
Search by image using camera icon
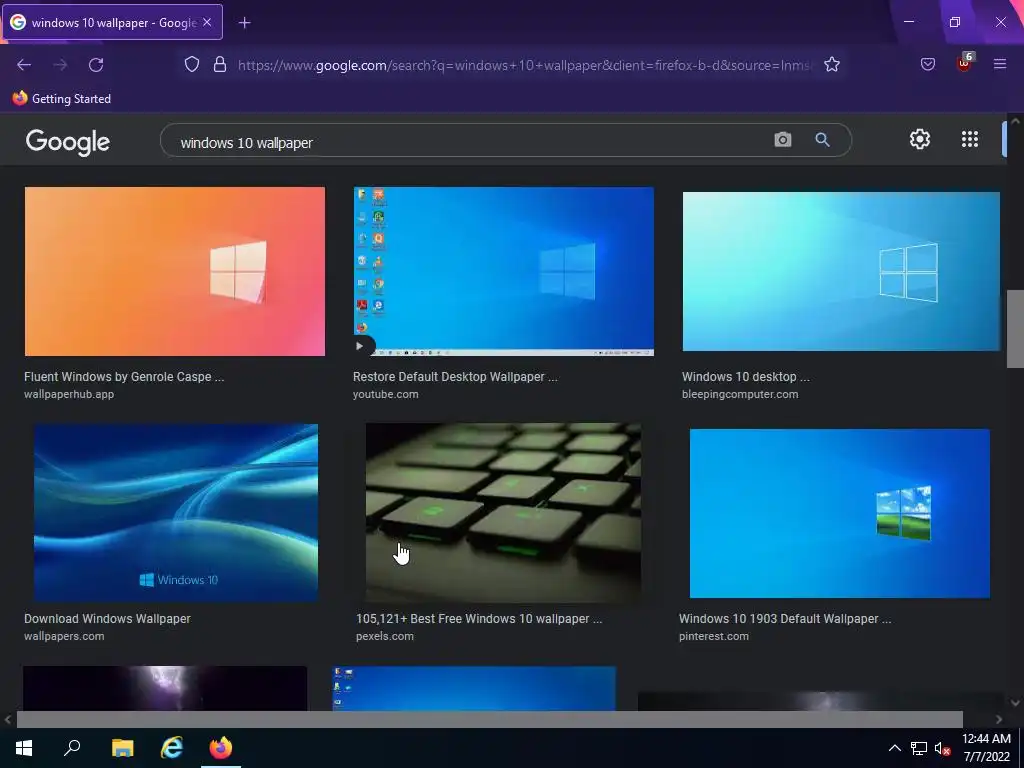pyautogui.click(x=782, y=139)
